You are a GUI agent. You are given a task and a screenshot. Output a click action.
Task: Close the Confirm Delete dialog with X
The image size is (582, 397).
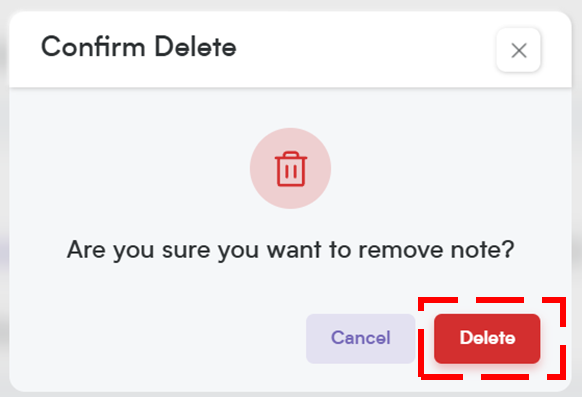pos(519,50)
